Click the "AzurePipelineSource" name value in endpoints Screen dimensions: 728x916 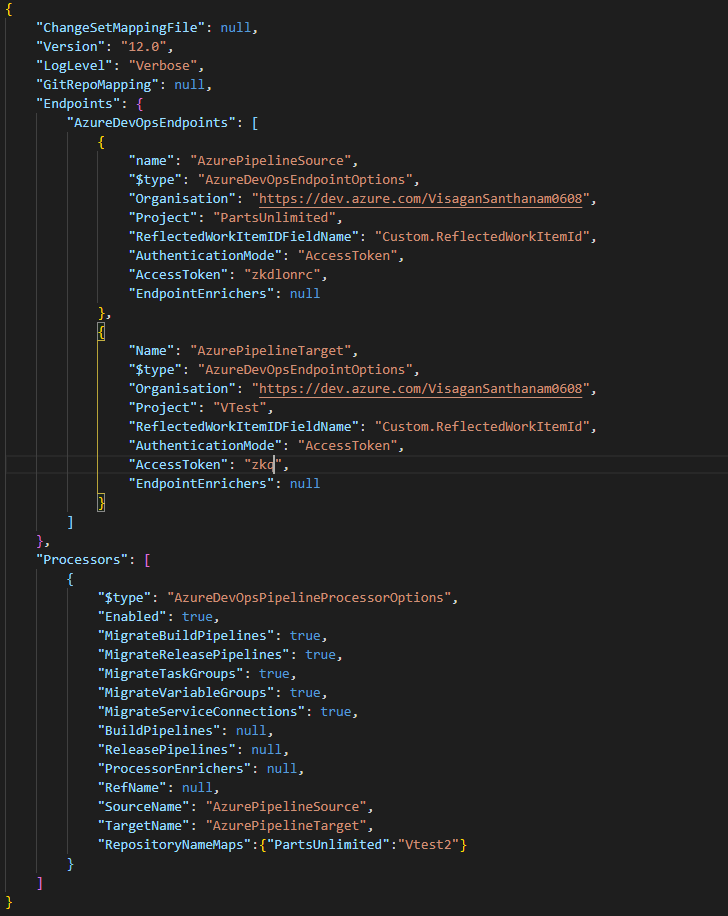(x=271, y=161)
